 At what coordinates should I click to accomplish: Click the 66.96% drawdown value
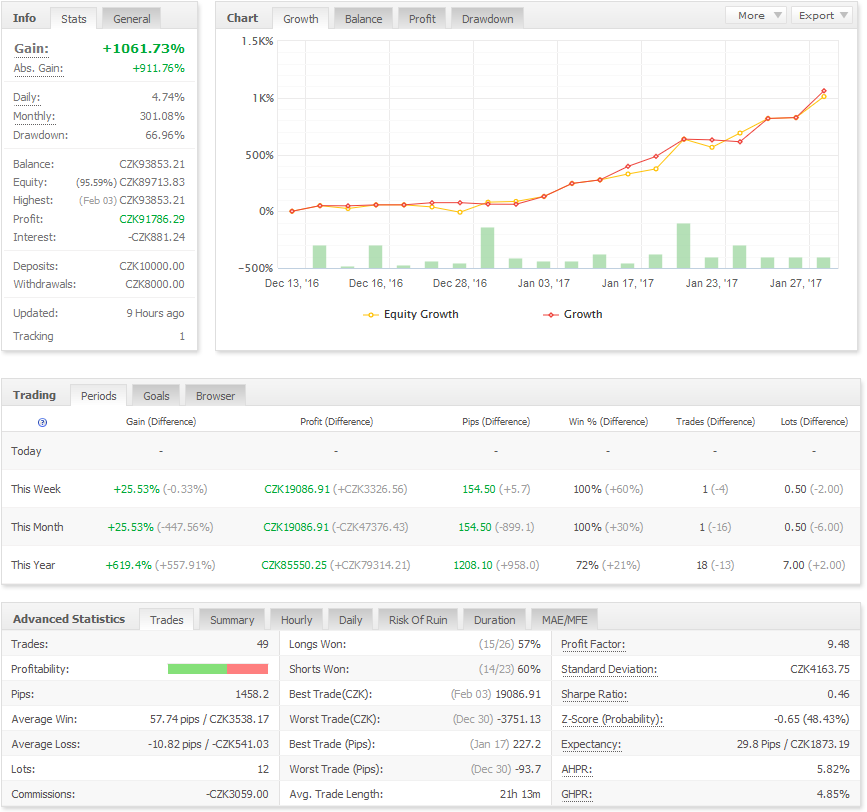pos(165,135)
